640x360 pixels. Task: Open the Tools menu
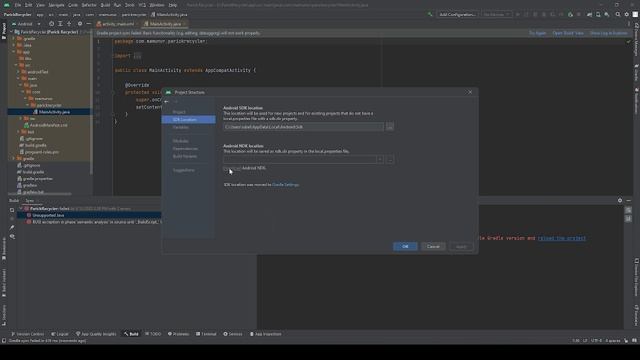pyautogui.click(x=129, y=5)
